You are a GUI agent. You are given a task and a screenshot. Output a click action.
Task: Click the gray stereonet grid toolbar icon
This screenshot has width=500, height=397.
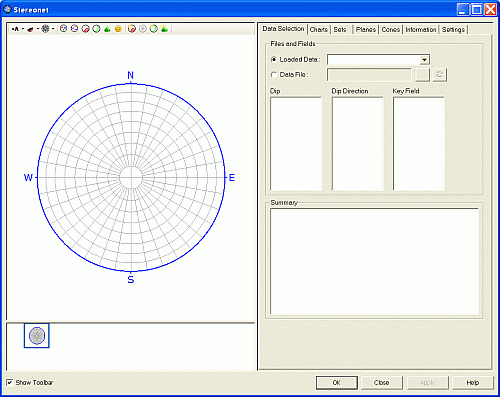coord(45,29)
